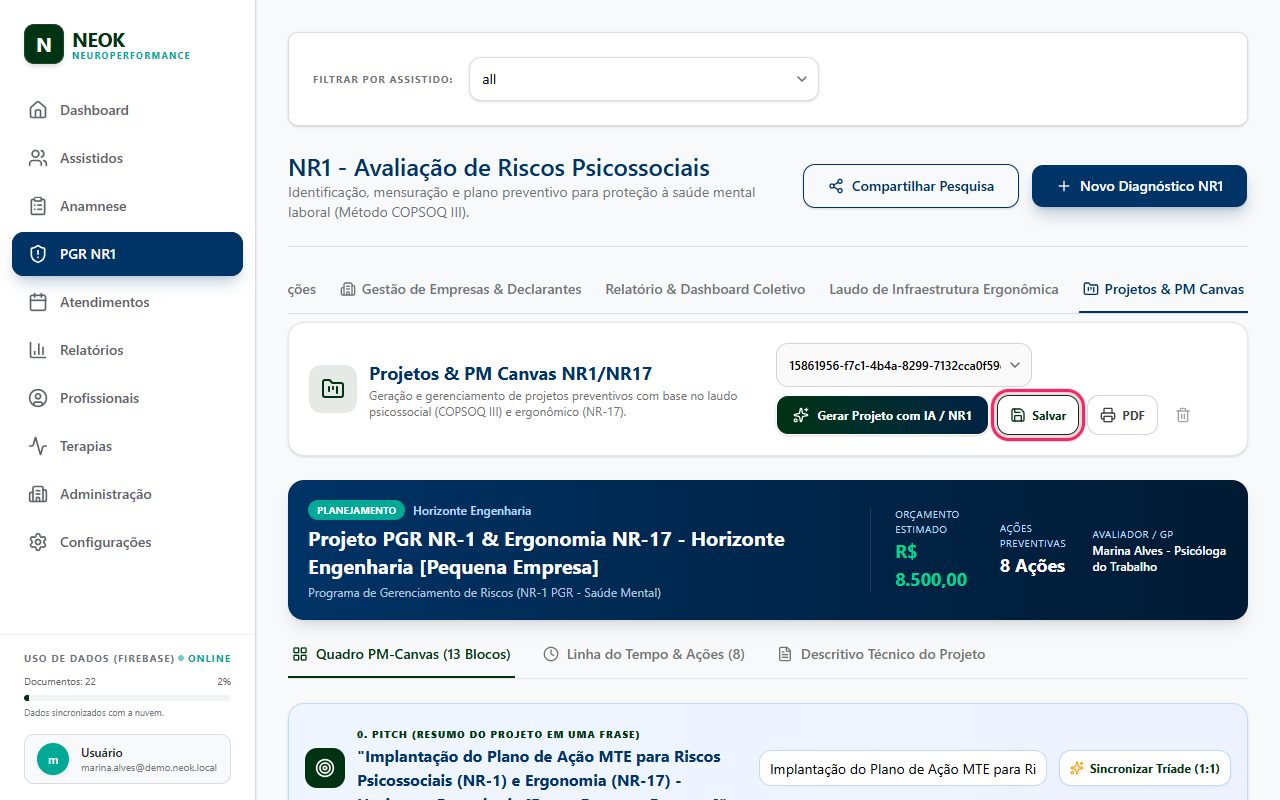Go to Profissionais in the sidebar
Image resolution: width=1280 pixels, height=800 pixels.
pos(127,398)
